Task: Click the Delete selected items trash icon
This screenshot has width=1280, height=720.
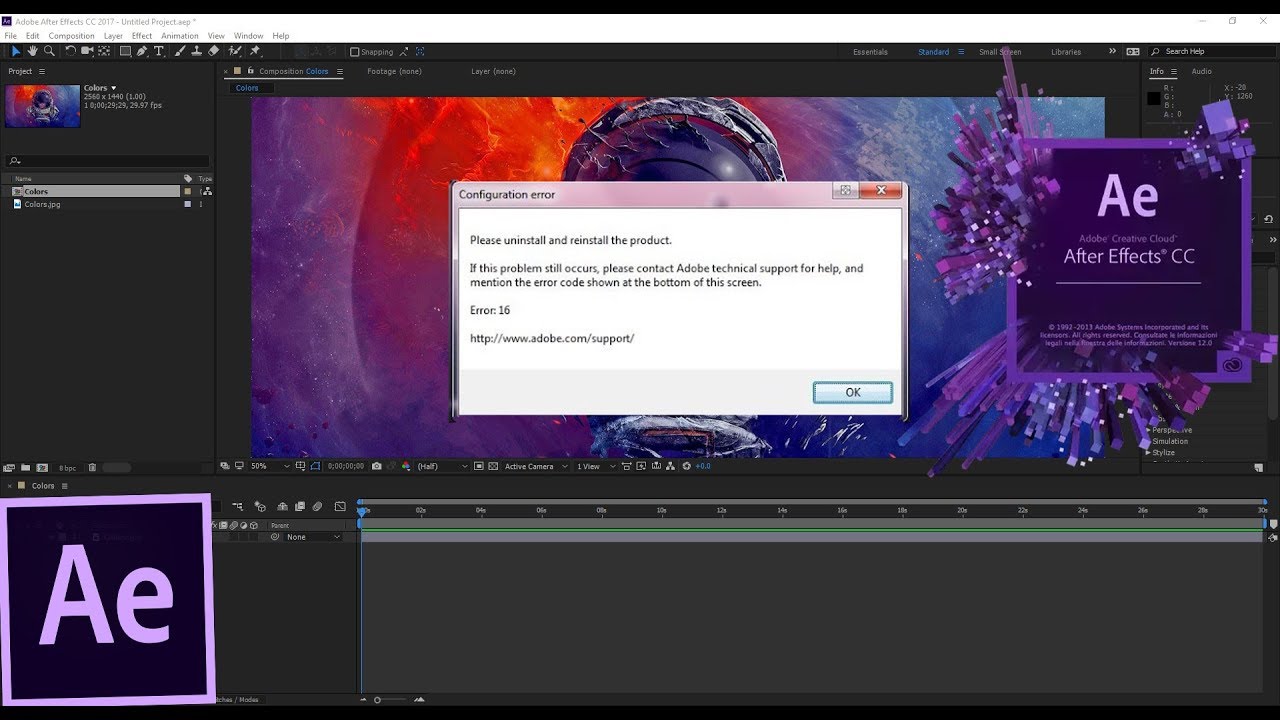Action: point(92,467)
